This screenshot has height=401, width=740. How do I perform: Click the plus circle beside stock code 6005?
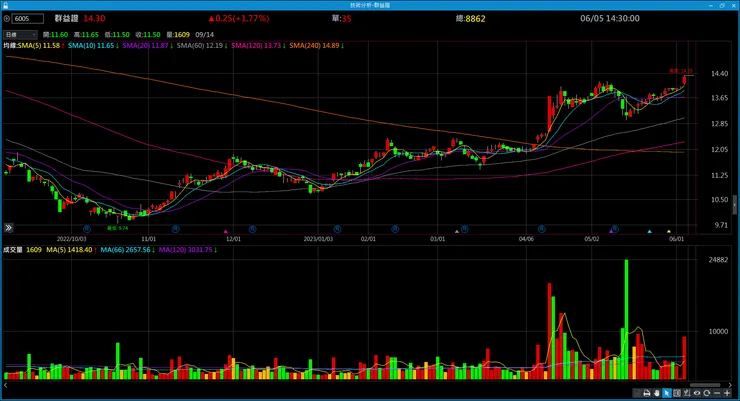point(7,19)
